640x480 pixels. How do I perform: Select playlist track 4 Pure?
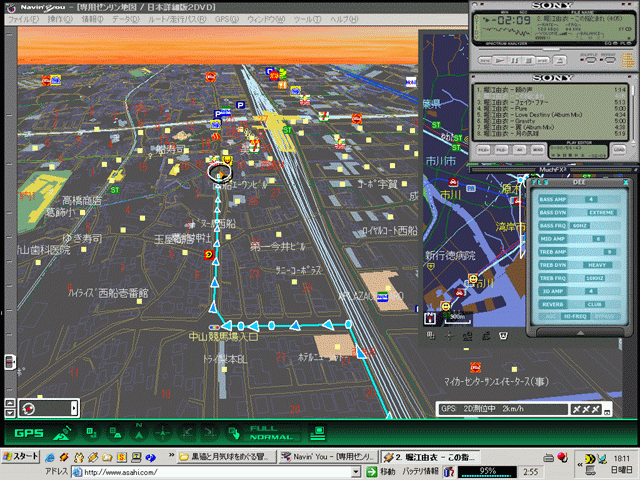[550, 109]
